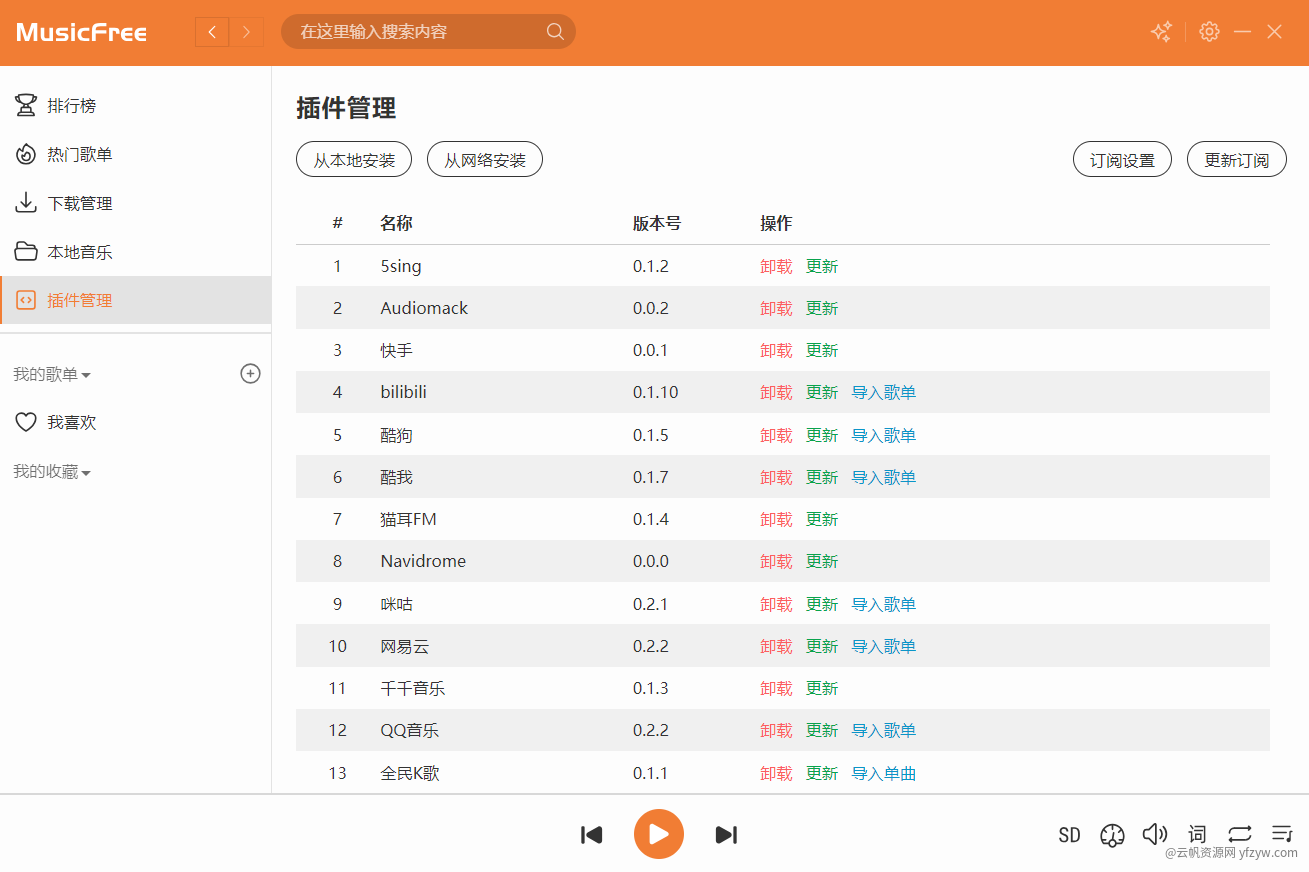Toggle the repeat mode icon

pos(1240,833)
